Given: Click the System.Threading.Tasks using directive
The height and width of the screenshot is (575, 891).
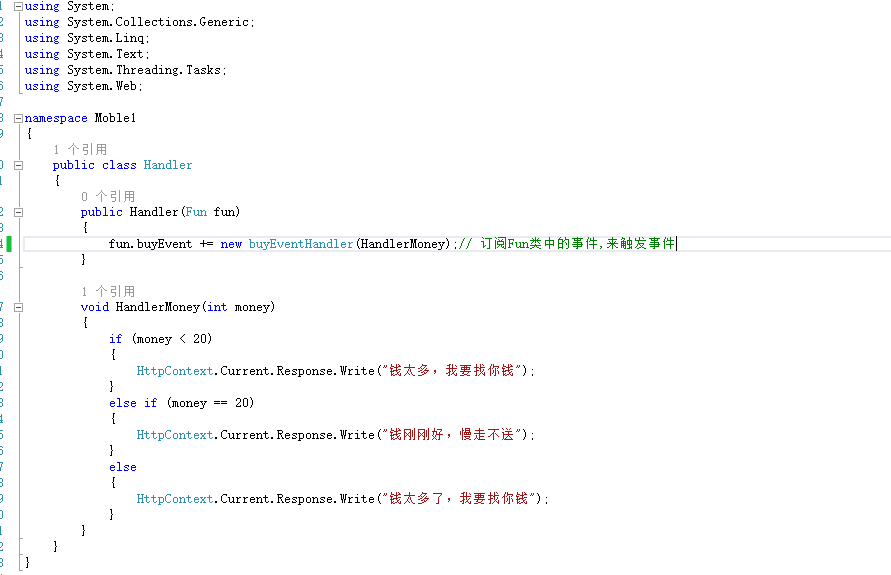Looking at the screenshot, I should click(x=125, y=70).
